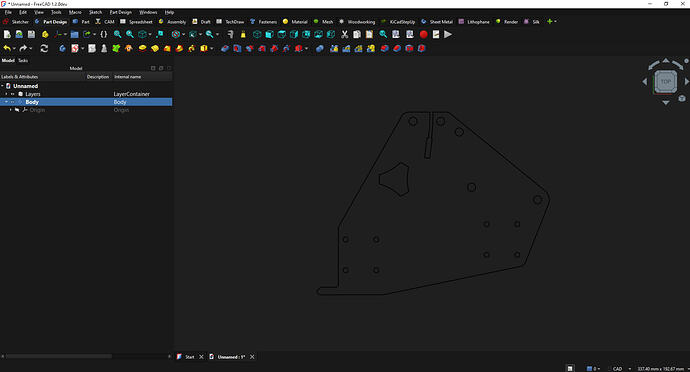Image resolution: width=690 pixels, height=372 pixels.
Task: Click the Cut scissors icon
Action: 345,34
